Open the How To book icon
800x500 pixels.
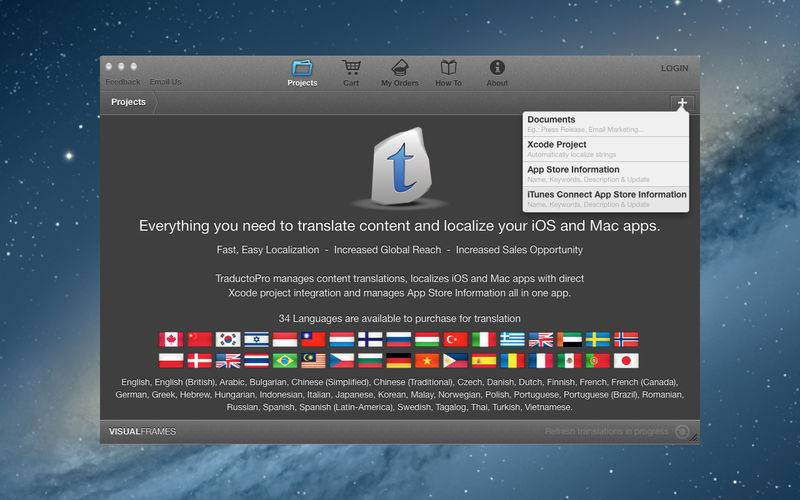point(448,68)
